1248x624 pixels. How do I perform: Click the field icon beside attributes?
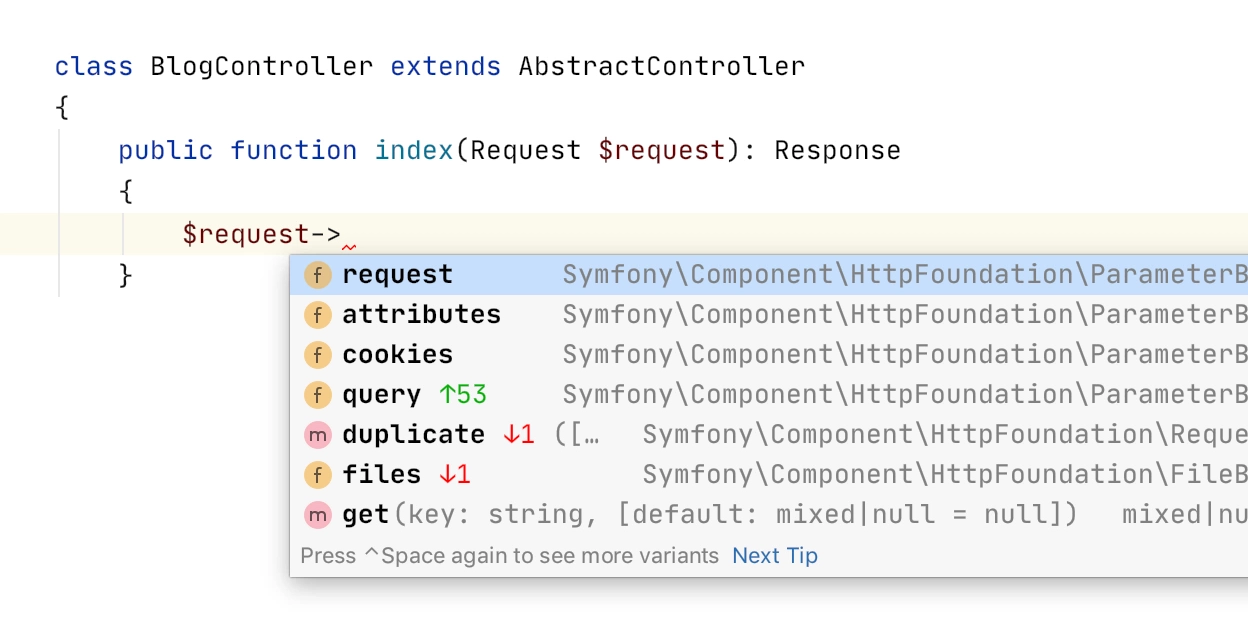pos(317,315)
